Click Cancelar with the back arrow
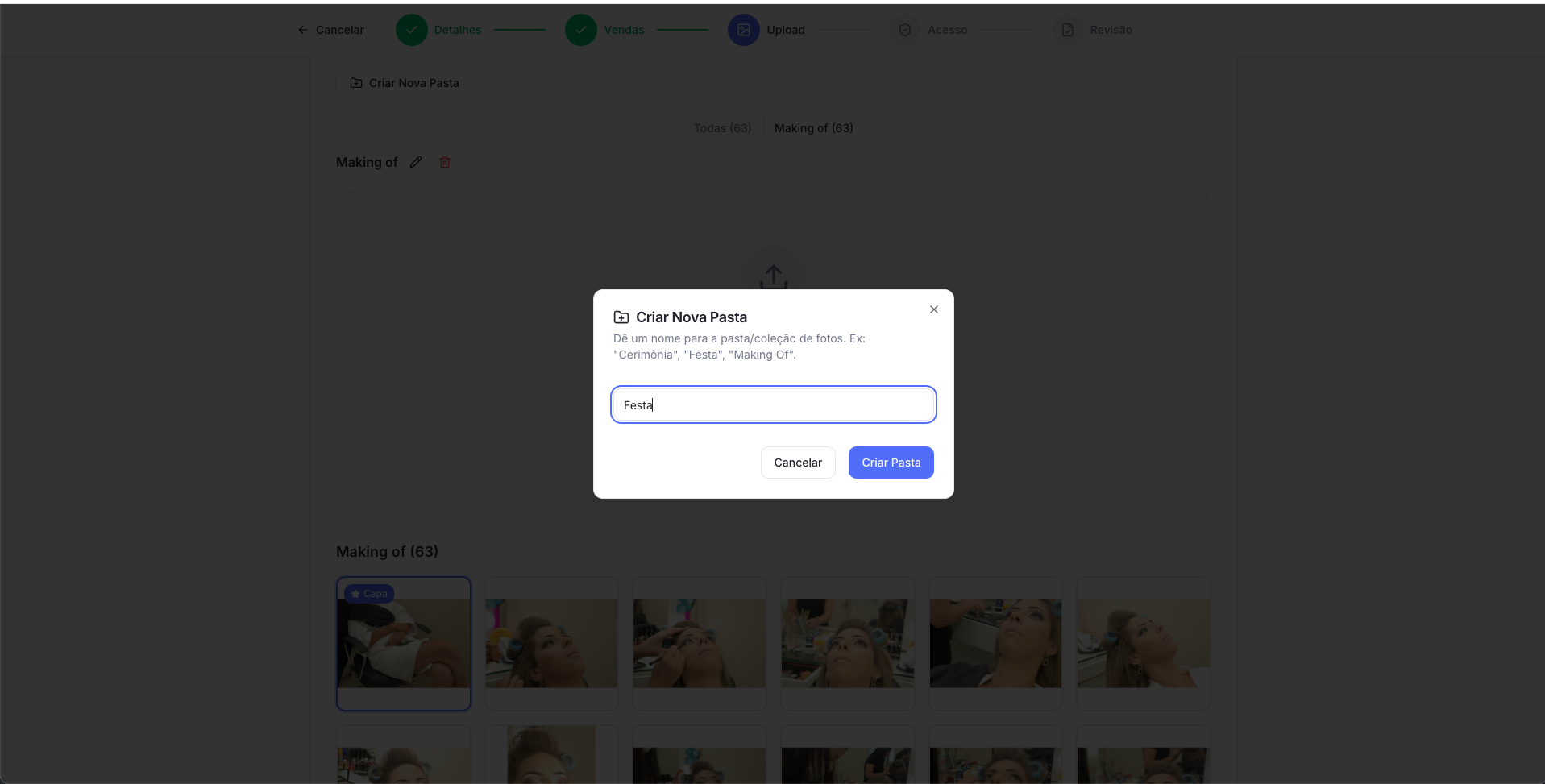The height and width of the screenshot is (784, 1545). pyautogui.click(x=330, y=30)
